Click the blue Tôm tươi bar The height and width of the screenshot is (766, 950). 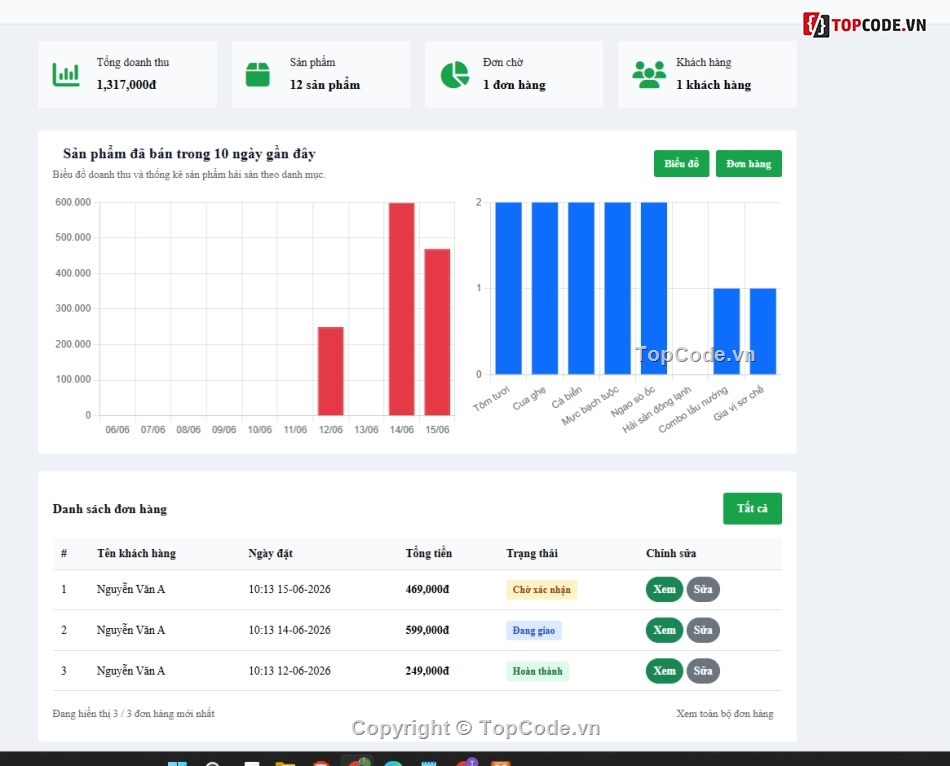pyautogui.click(x=508, y=288)
